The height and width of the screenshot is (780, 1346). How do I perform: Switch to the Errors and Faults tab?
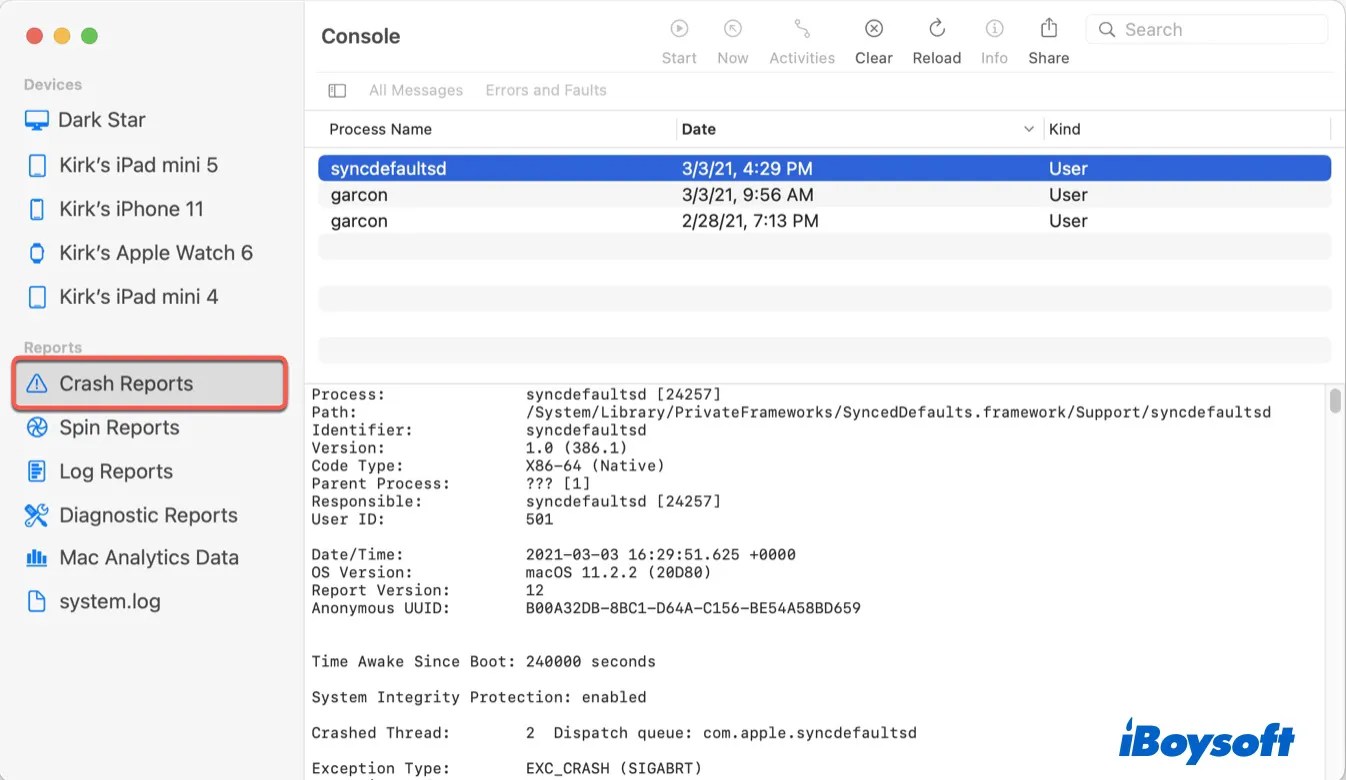click(x=546, y=90)
